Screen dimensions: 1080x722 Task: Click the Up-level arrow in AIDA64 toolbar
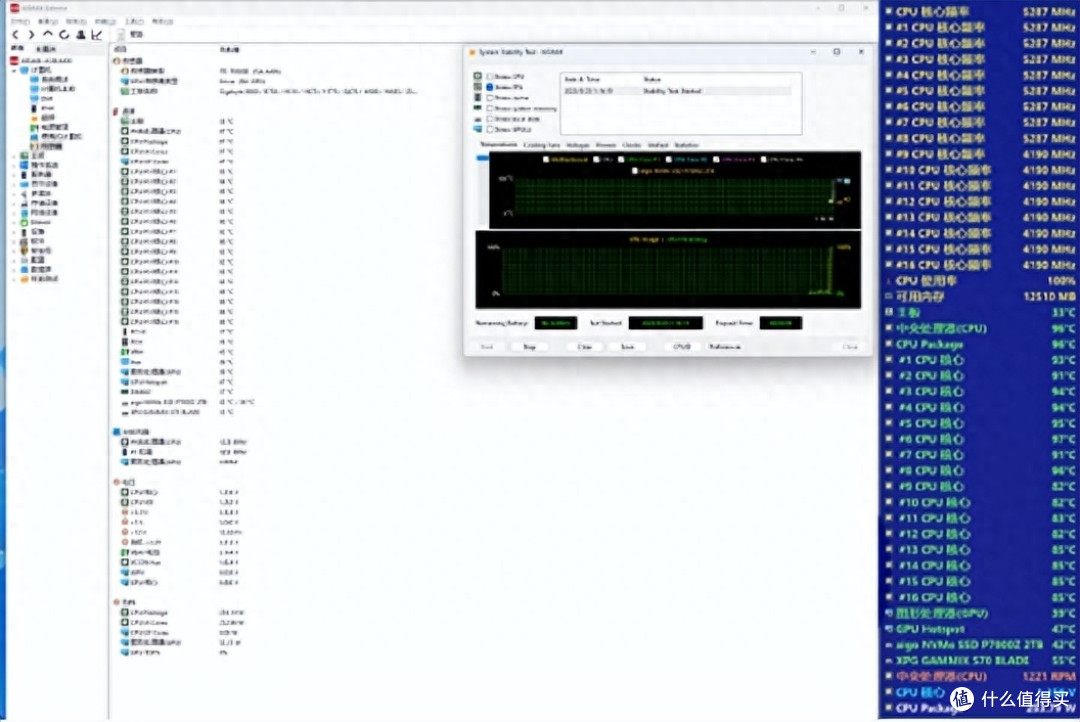48,34
